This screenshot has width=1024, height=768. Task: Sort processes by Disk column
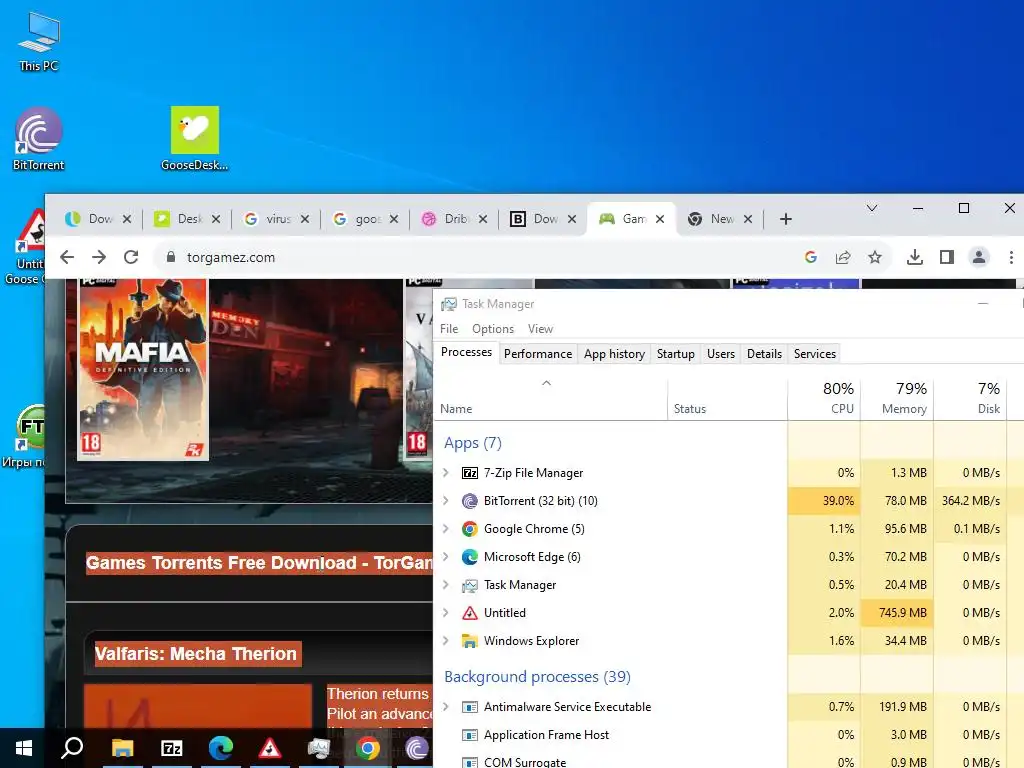[x=970, y=398]
